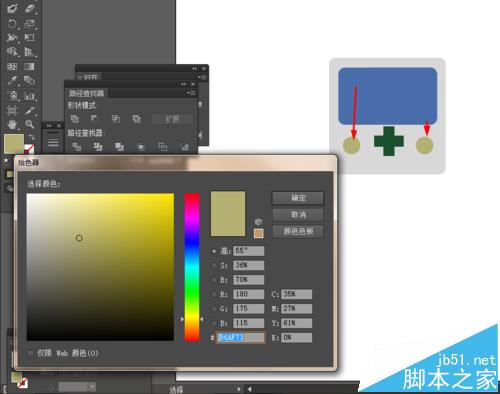Open the Align panel flyout menu

click(202, 77)
